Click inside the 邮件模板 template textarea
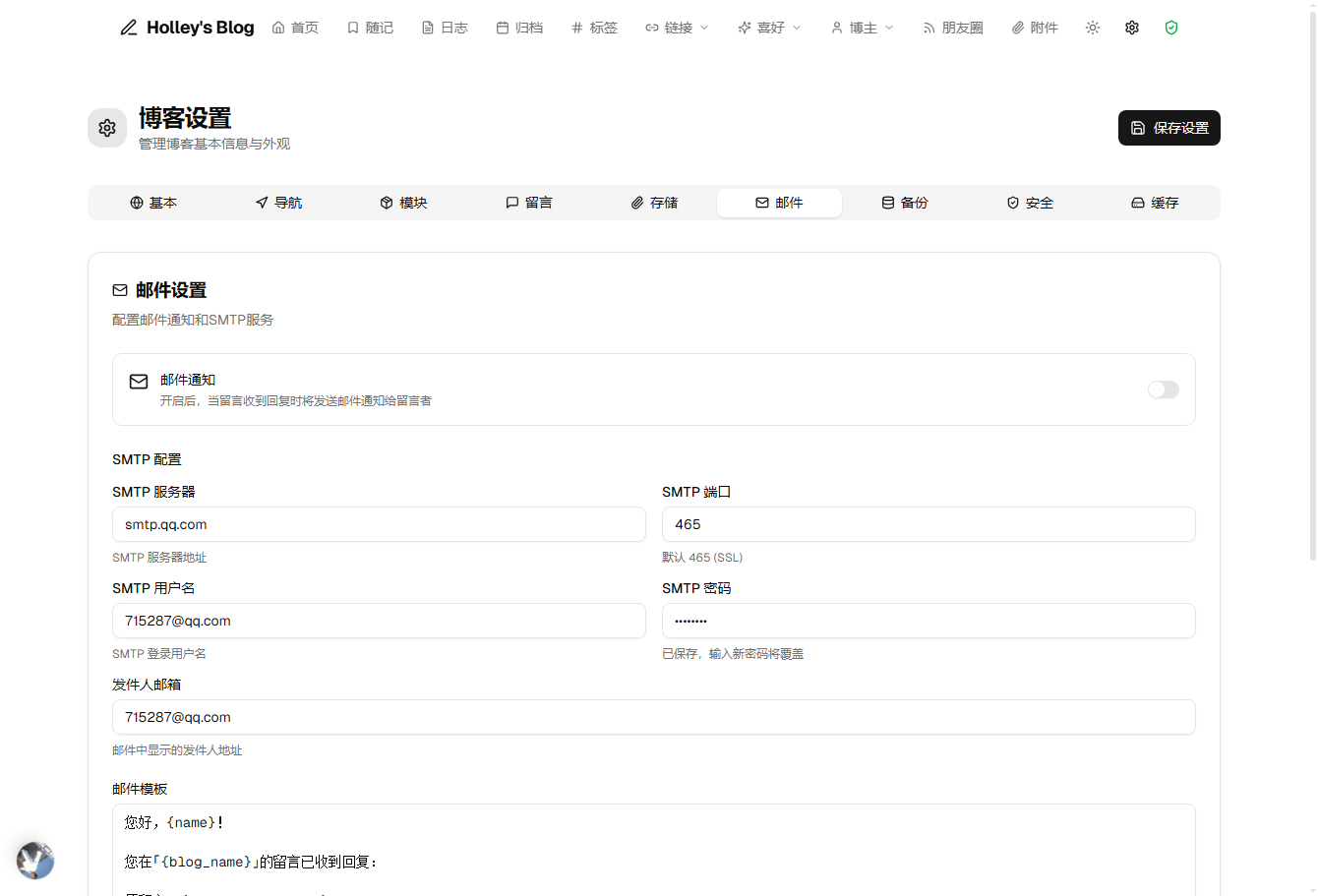Screen dimensions: 1318x896 [654, 850]
